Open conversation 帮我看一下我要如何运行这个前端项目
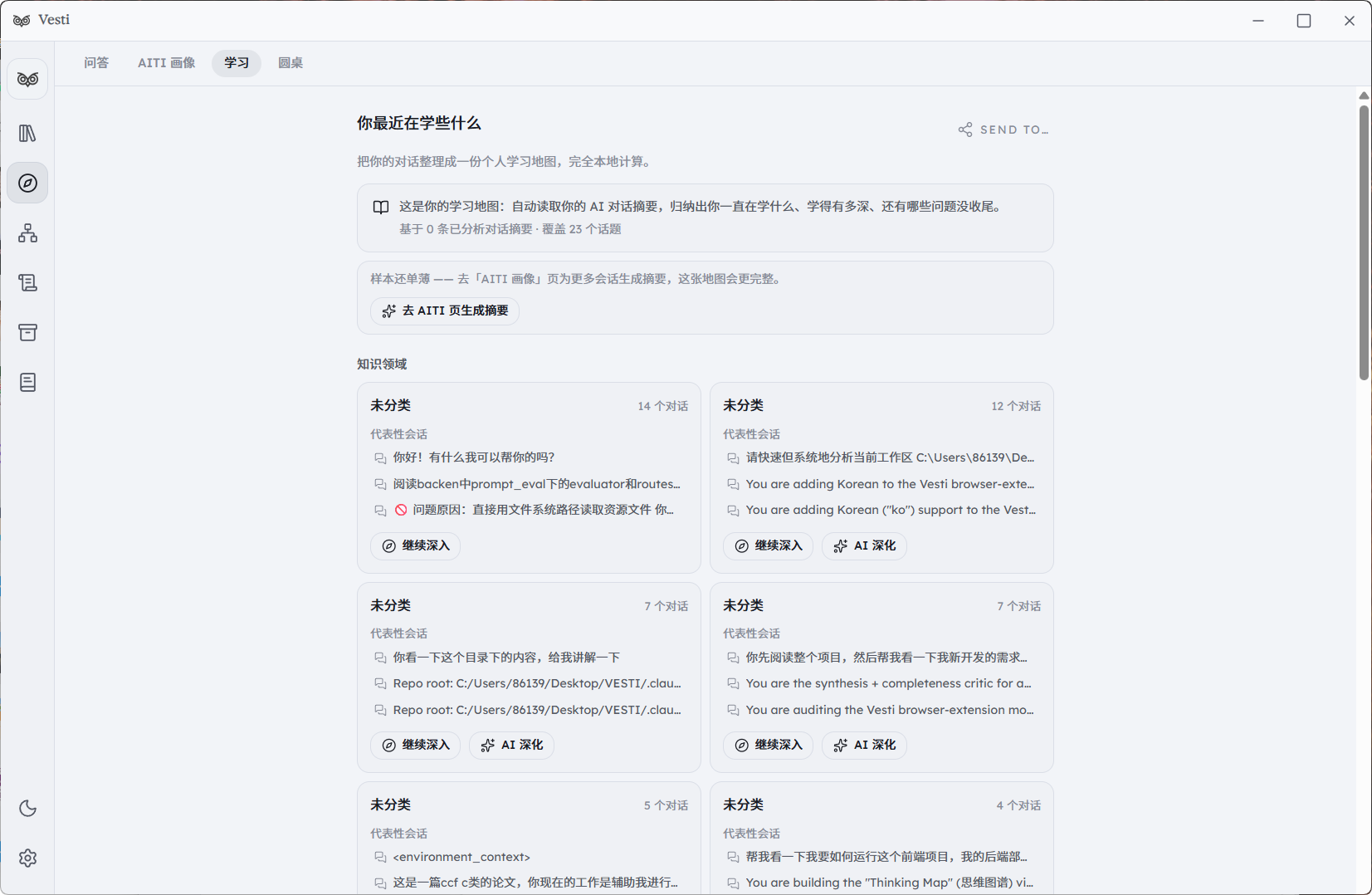The image size is (1372, 895). coord(881,857)
